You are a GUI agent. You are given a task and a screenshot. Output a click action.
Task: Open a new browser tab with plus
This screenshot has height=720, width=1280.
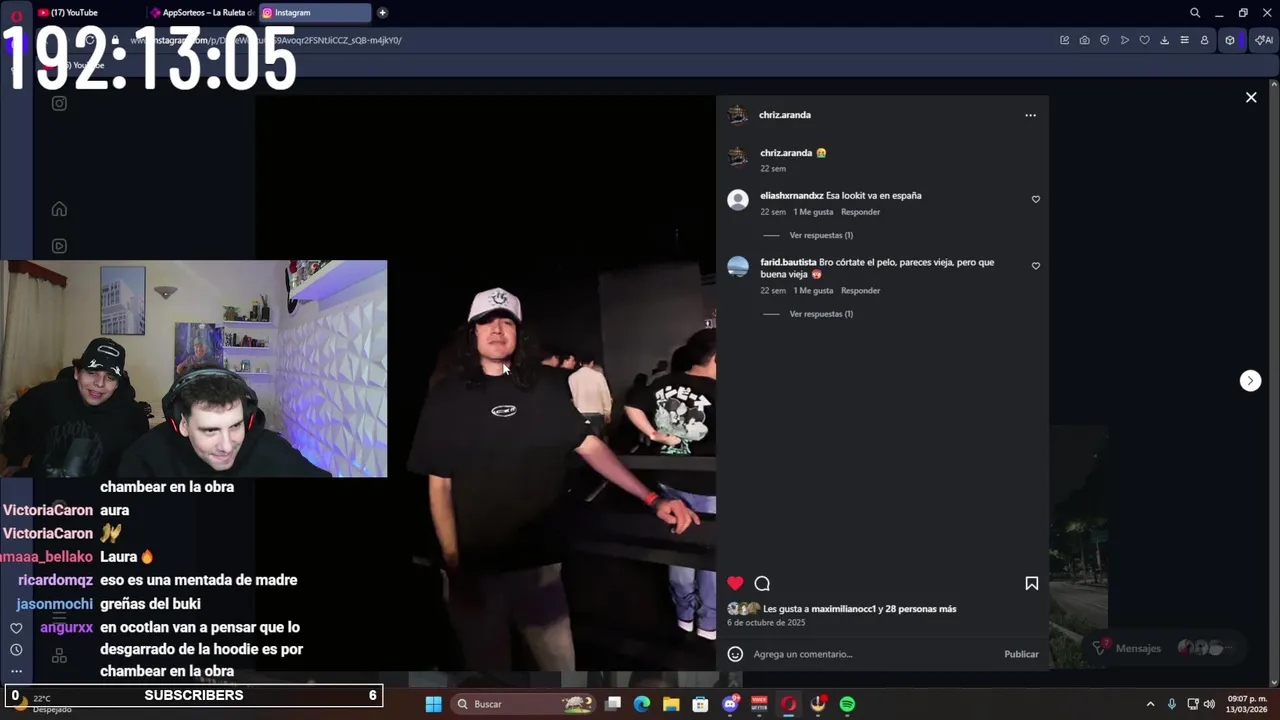coord(382,13)
